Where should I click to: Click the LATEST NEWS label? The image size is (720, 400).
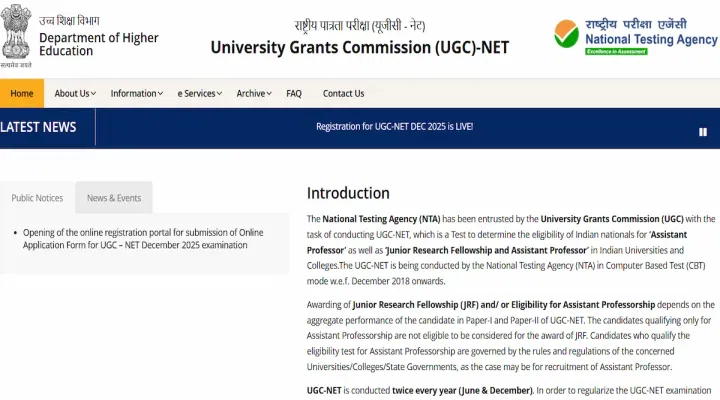pyautogui.click(x=38, y=127)
